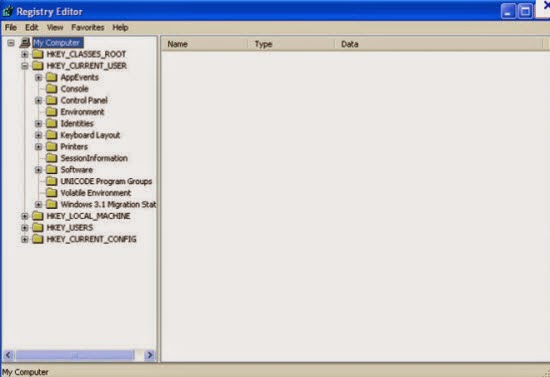Click the tree pane's right scroll arrow

[x=150, y=355]
